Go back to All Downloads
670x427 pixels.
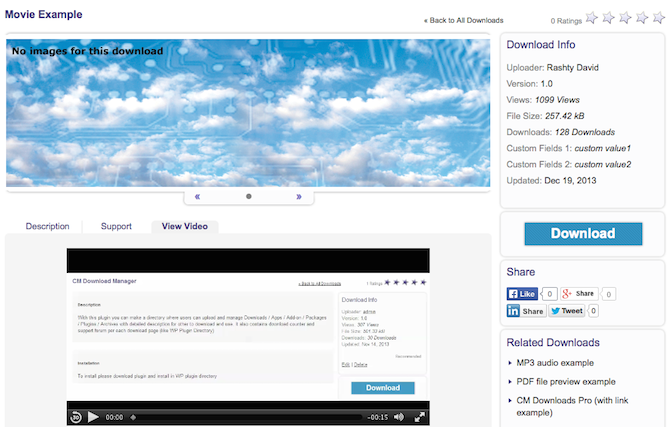tap(464, 20)
